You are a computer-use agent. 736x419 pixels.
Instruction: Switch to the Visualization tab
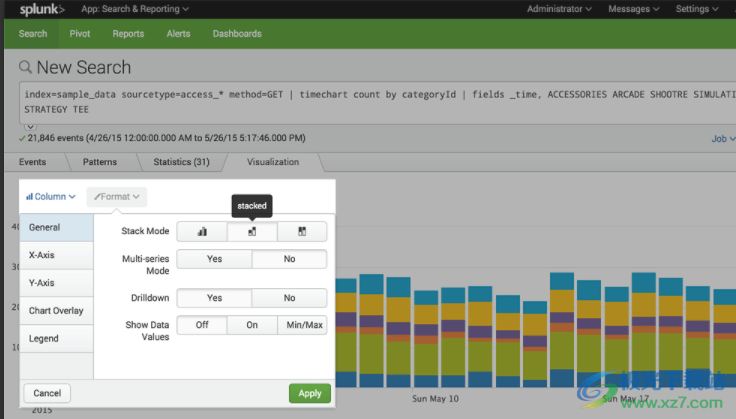click(x=273, y=162)
